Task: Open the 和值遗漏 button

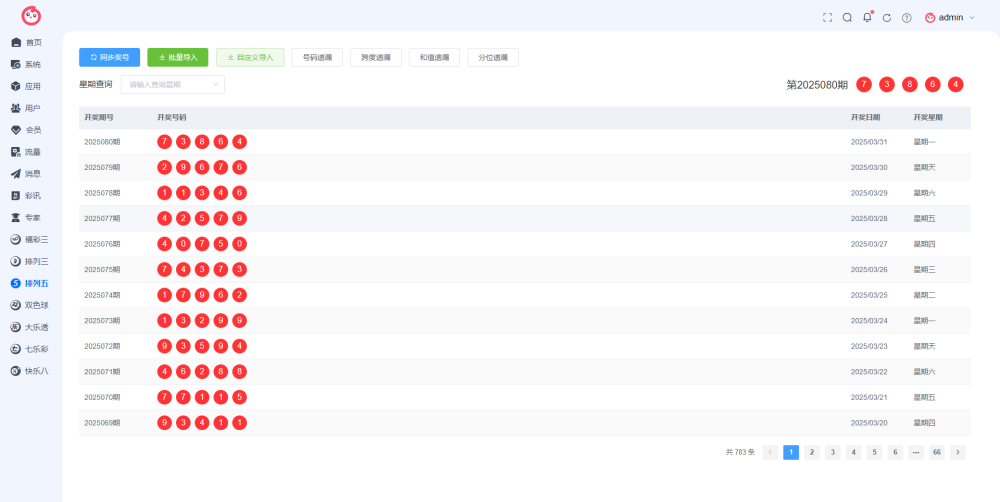Action: (434, 57)
